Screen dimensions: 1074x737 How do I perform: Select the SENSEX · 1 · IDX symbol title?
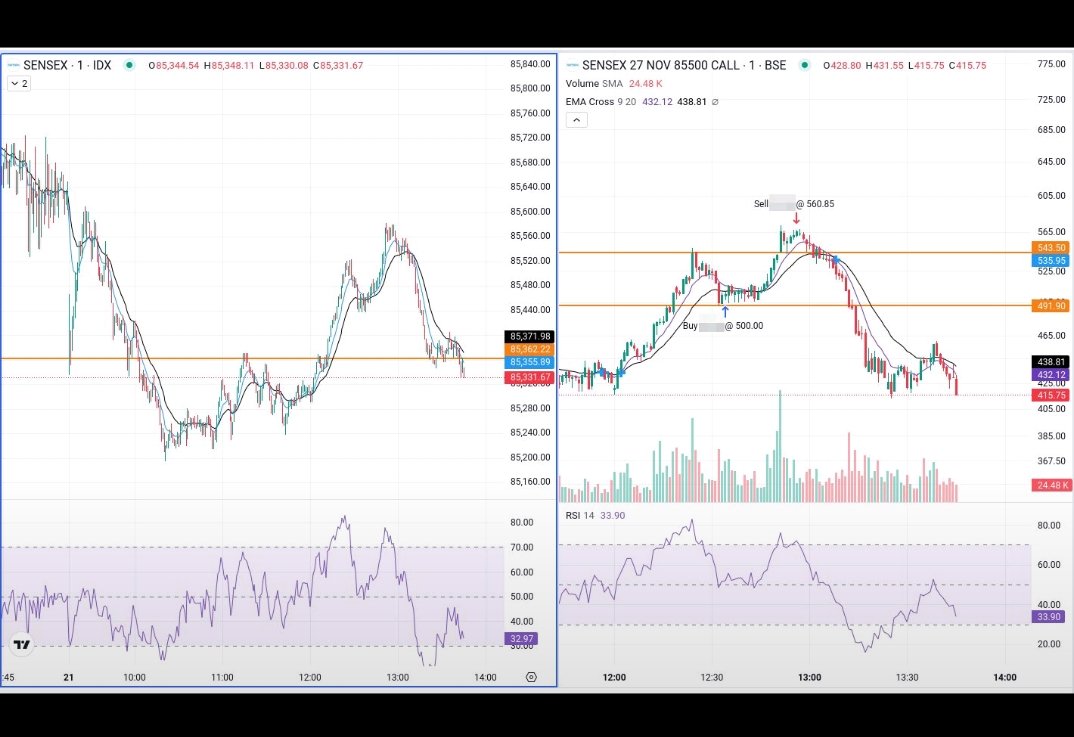click(x=67, y=65)
